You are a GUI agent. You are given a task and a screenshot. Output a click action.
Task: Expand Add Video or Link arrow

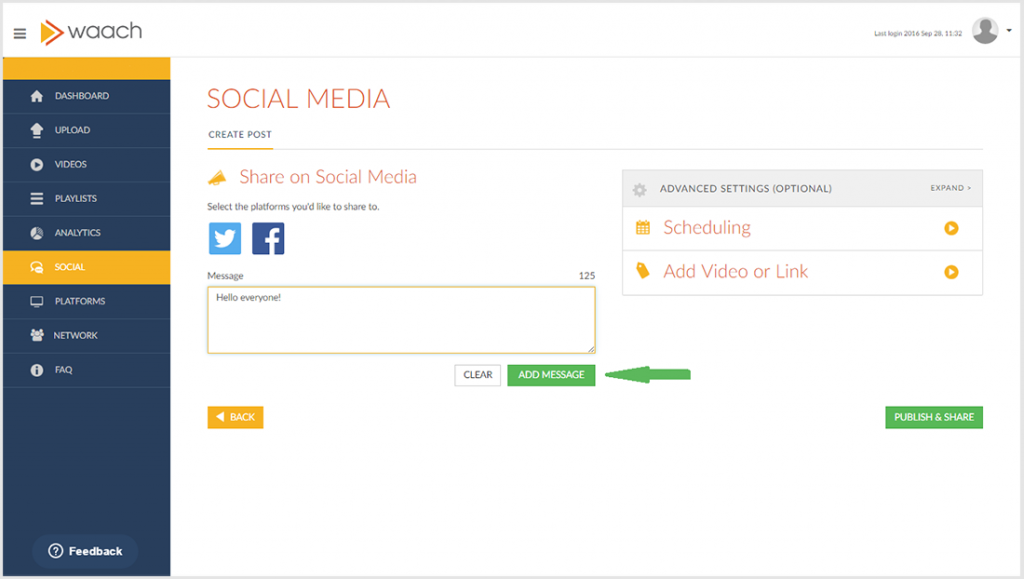[x=951, y=272]
